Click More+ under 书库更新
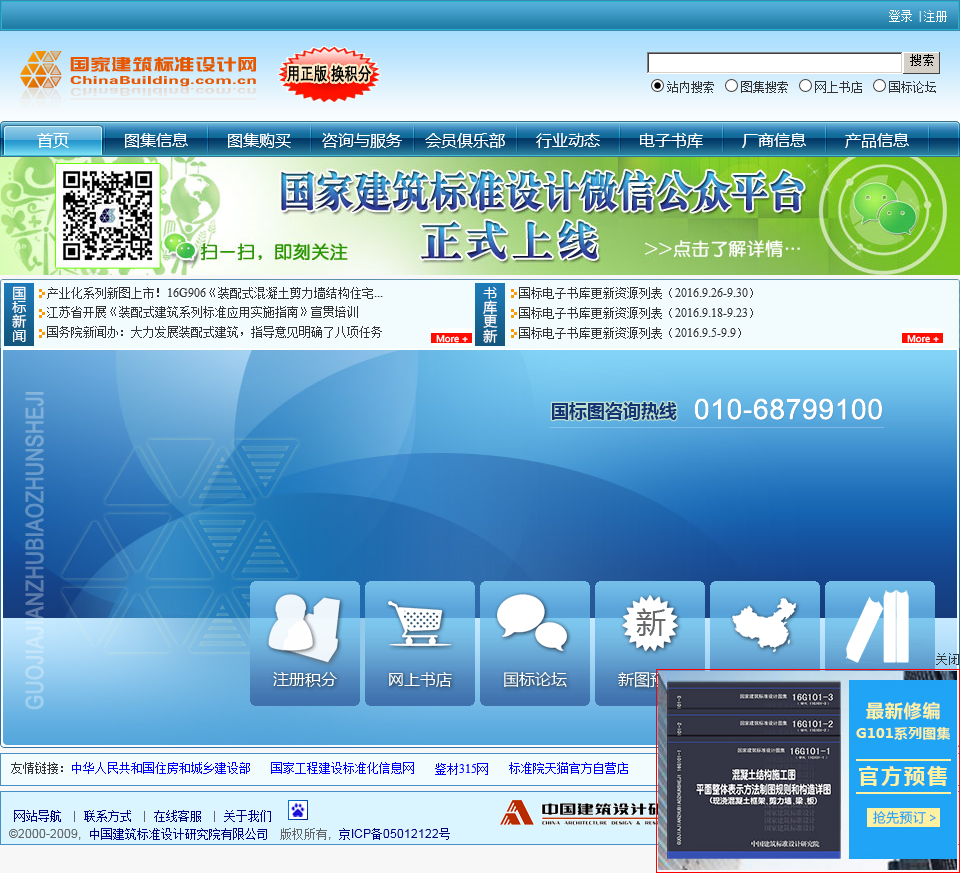 point(922,339)
